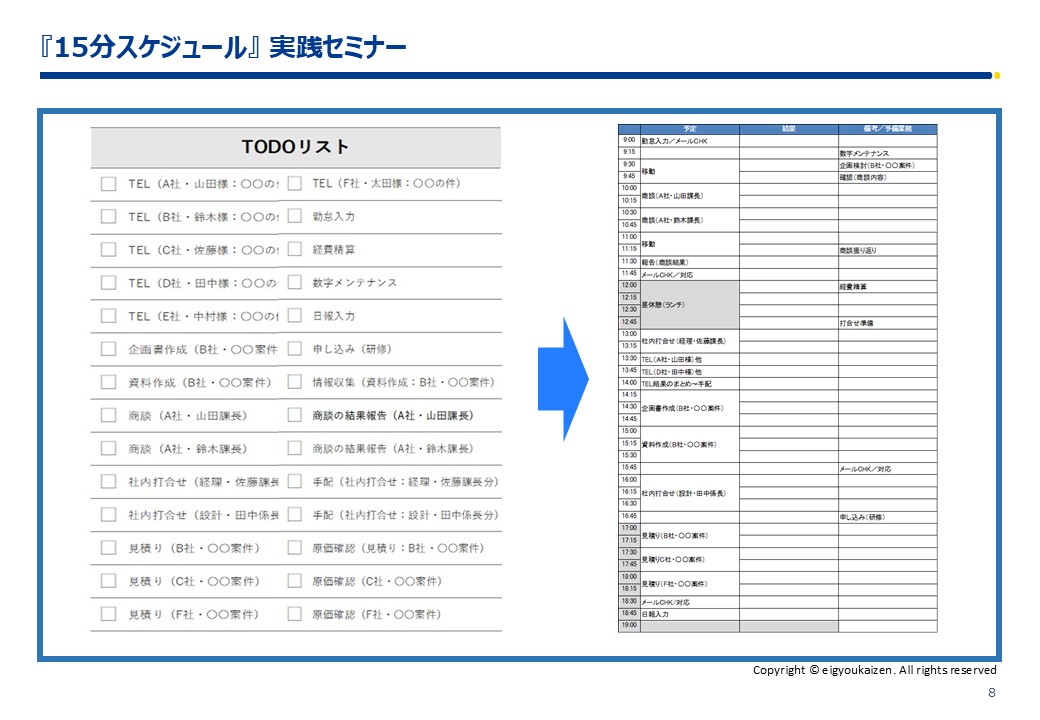Check the 経費精算 checkbox in TODO list
1040x720 pixels.
click(294, 250)
